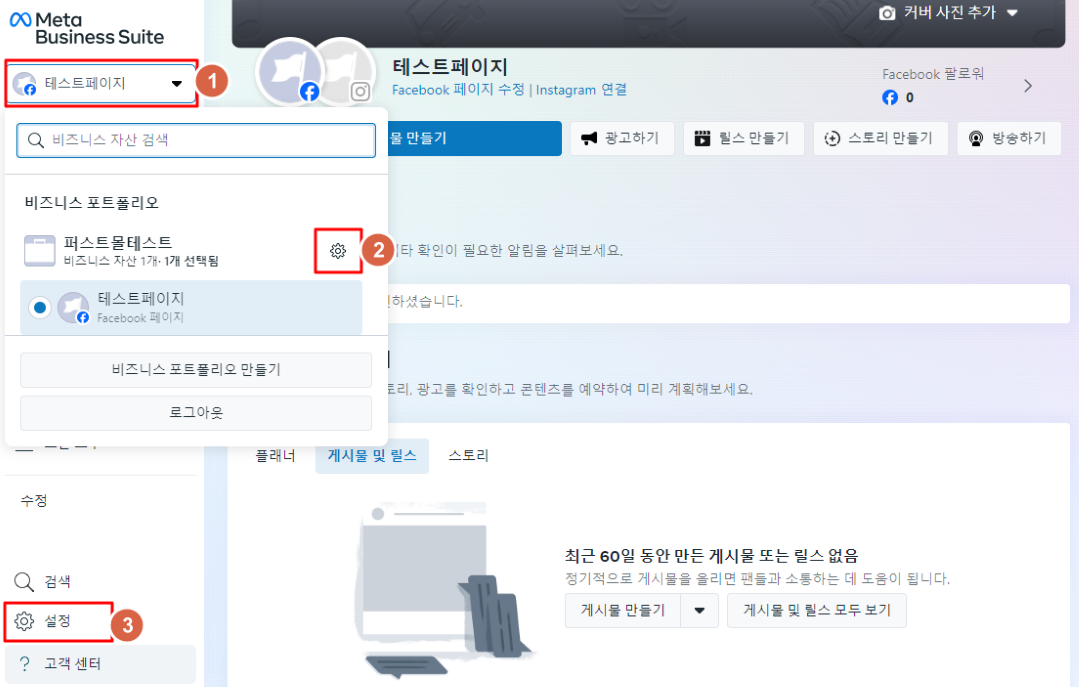
Task: Click the live broadcast icon on 방송하기
Action: point(976,138)
